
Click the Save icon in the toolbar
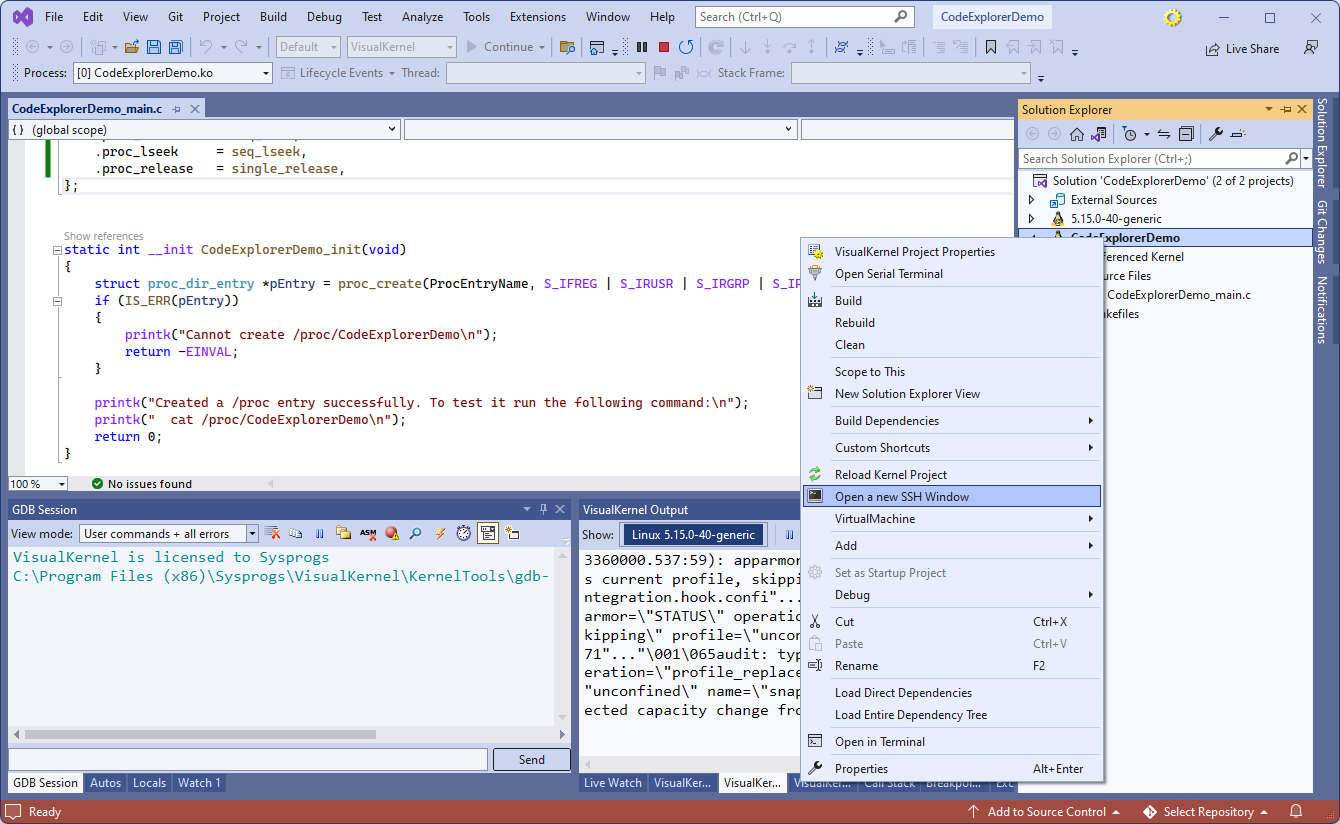[x=154, y=47]
